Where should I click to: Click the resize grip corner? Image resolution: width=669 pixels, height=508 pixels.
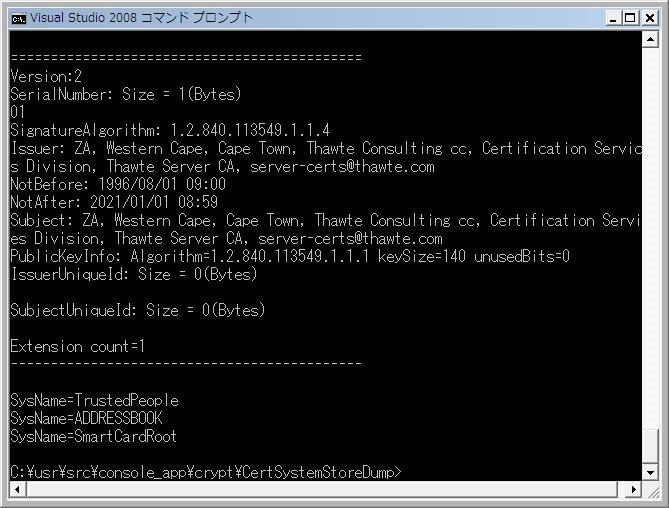click(x=651, y=491)
